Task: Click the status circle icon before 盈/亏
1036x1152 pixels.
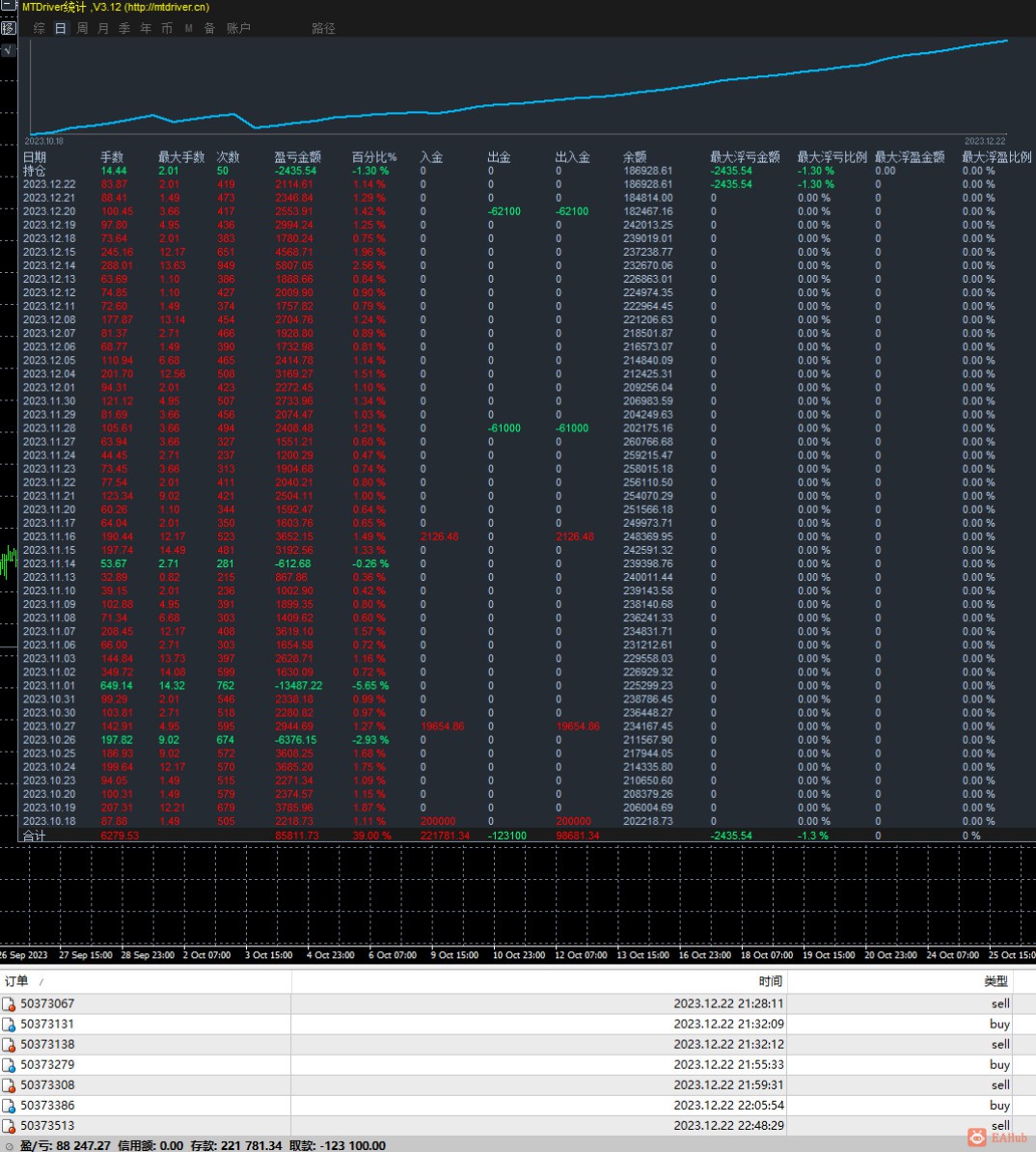Action: [9, 1146]
